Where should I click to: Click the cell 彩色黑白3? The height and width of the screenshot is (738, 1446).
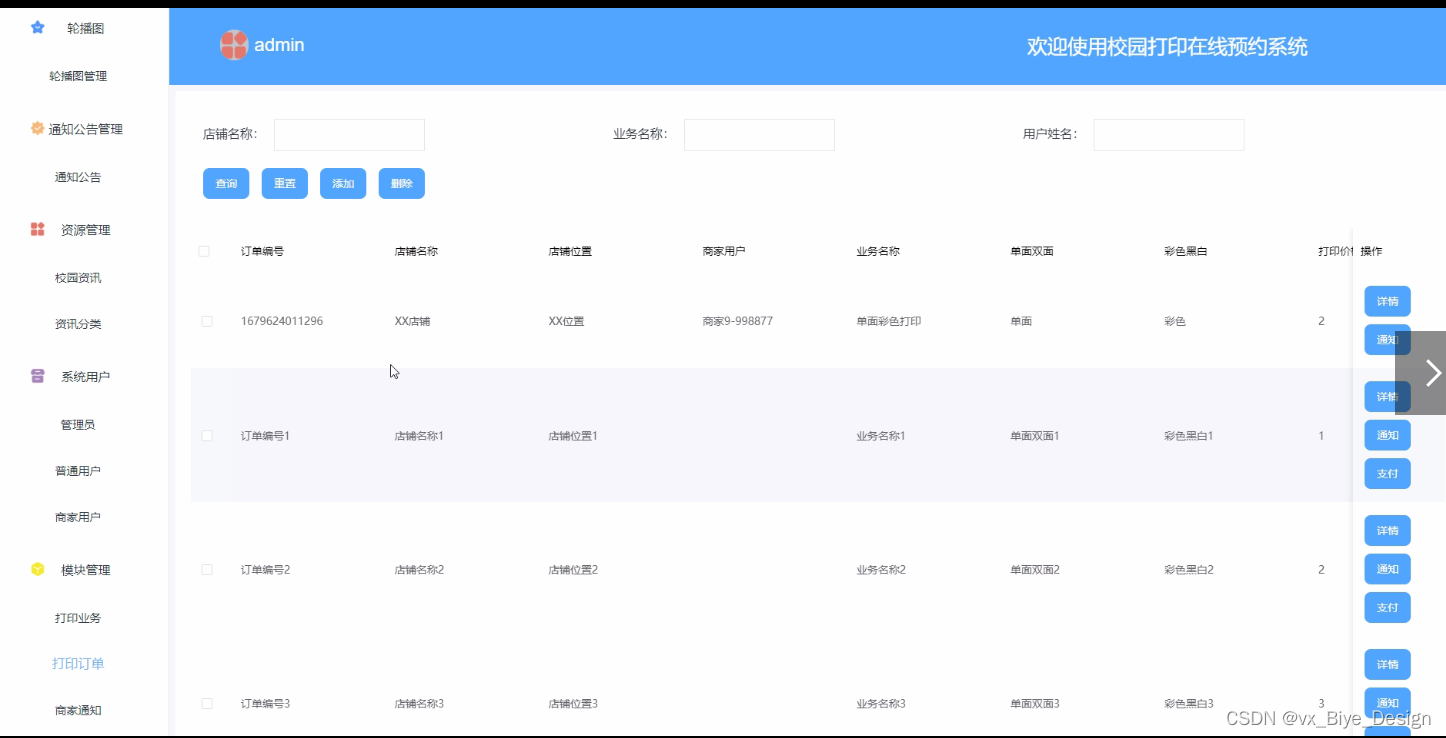tap(1189, 703)
